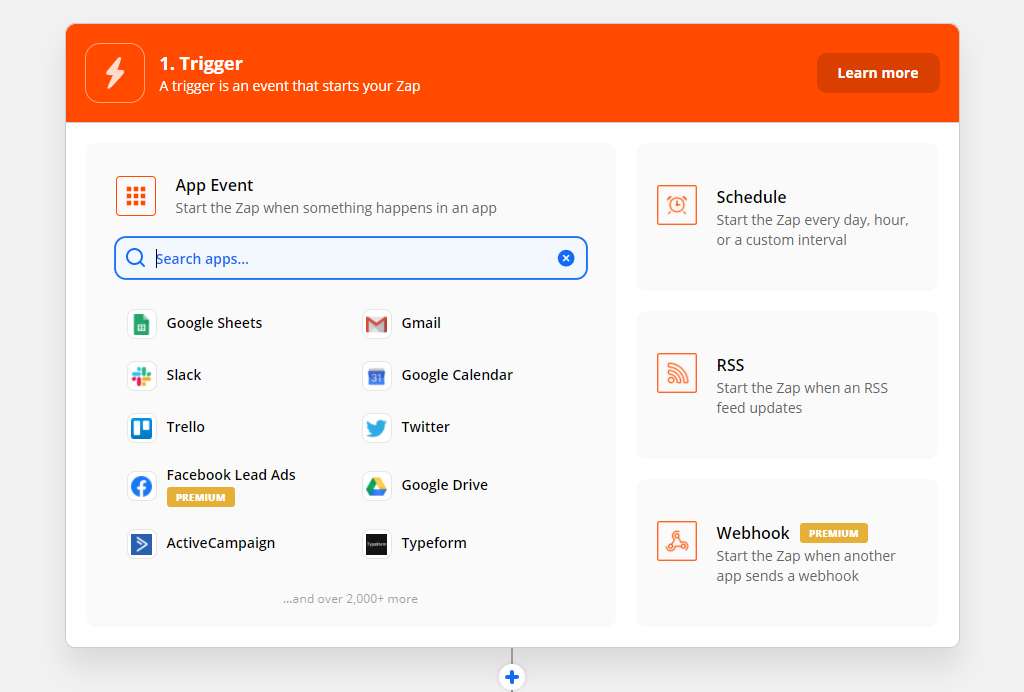
Task: Click the Learn more button
Action: pyautogui.click(x=878, y=72)
